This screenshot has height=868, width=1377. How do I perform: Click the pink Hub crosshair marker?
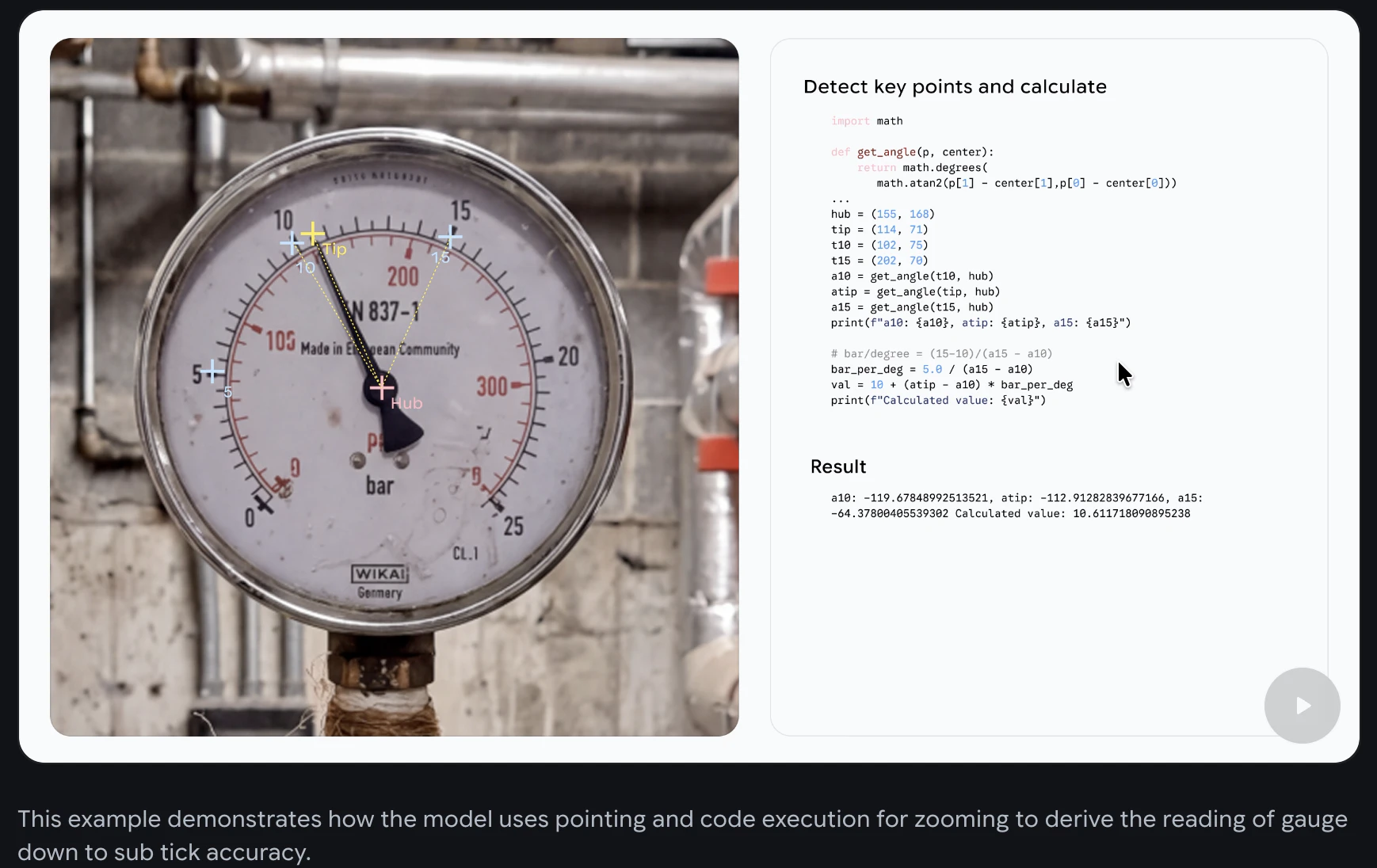[383, 387]
